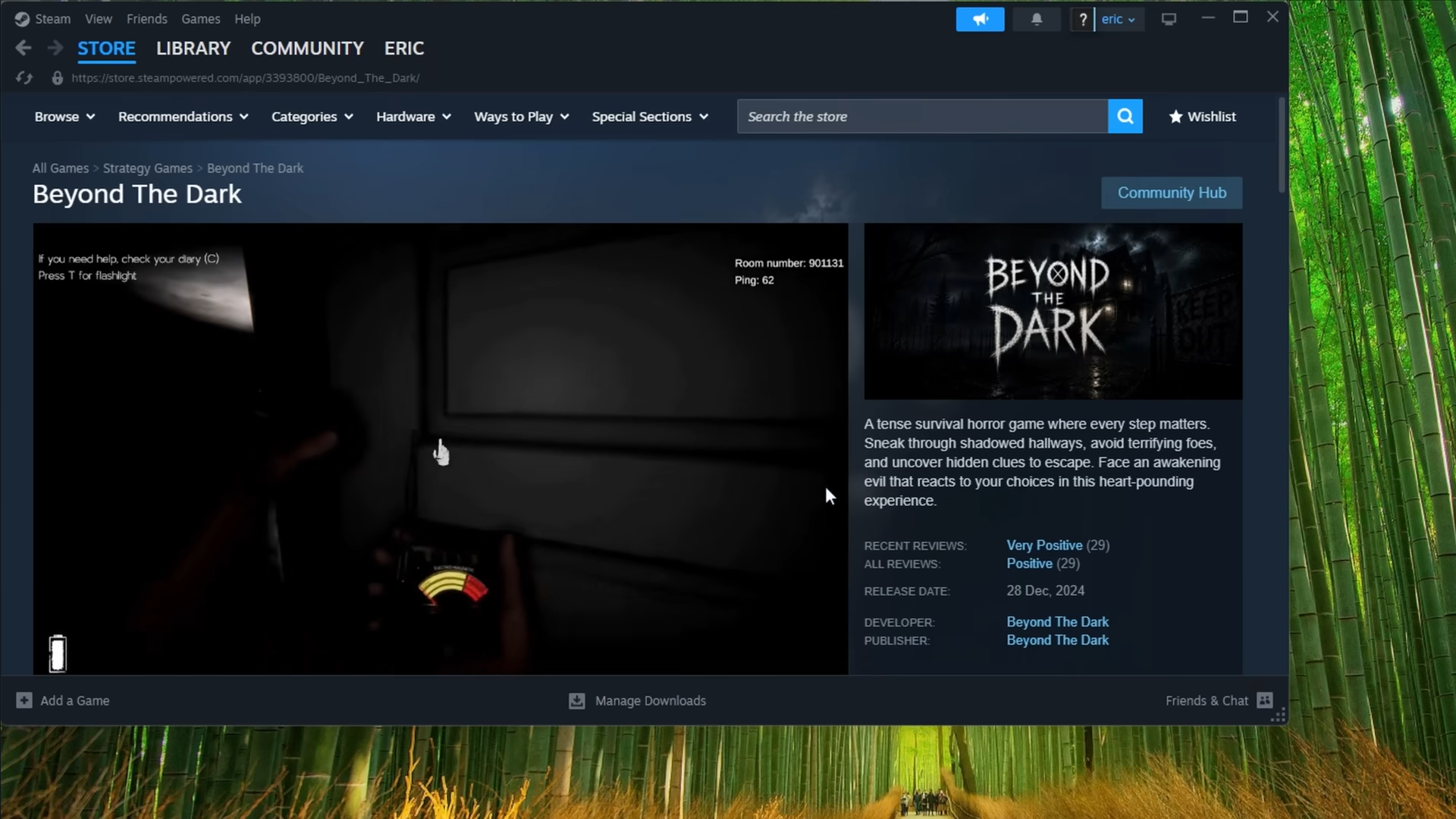
Task: Open the Games menu
Action: (200, 19)
